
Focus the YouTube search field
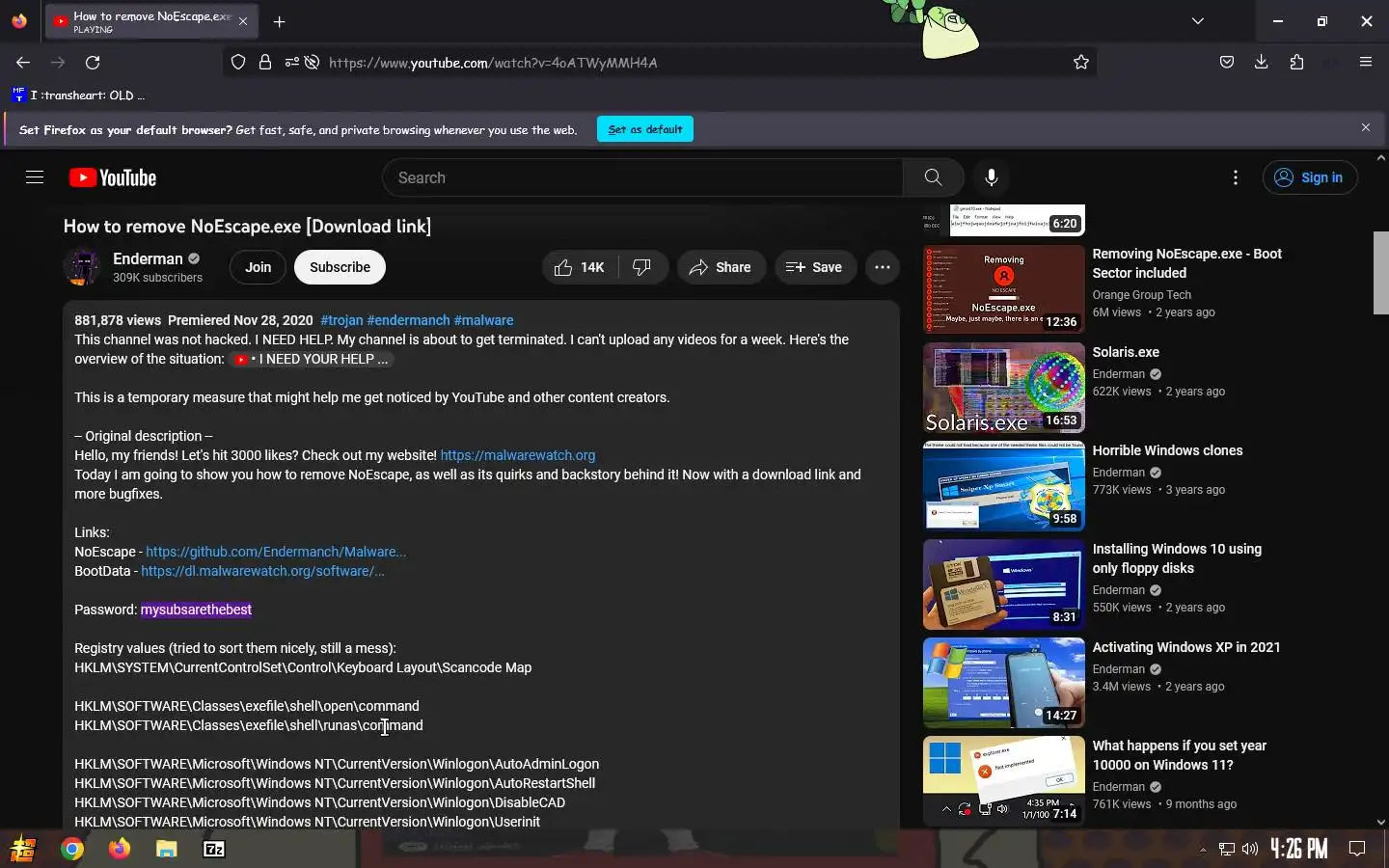(642, 177)
